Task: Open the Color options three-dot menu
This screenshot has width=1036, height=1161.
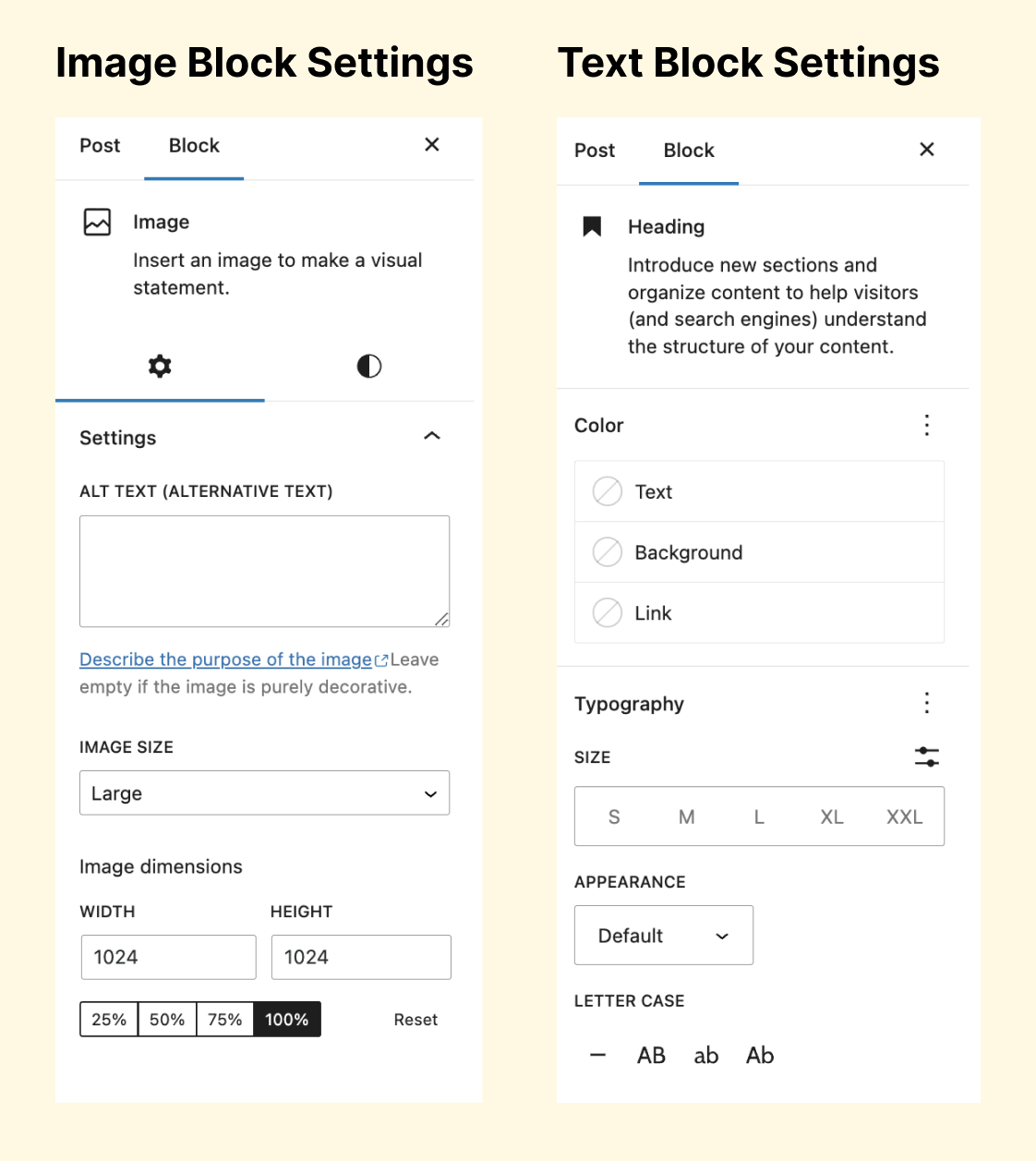Action: [x=926, y=425]
